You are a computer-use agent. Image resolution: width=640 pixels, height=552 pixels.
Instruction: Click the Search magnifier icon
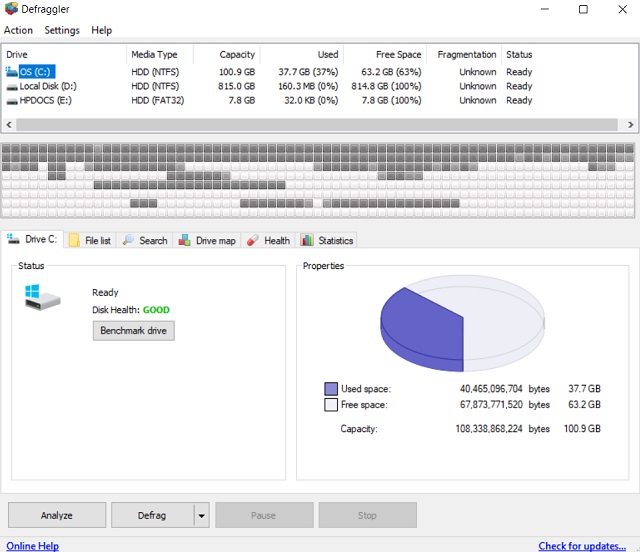[128, 240]
